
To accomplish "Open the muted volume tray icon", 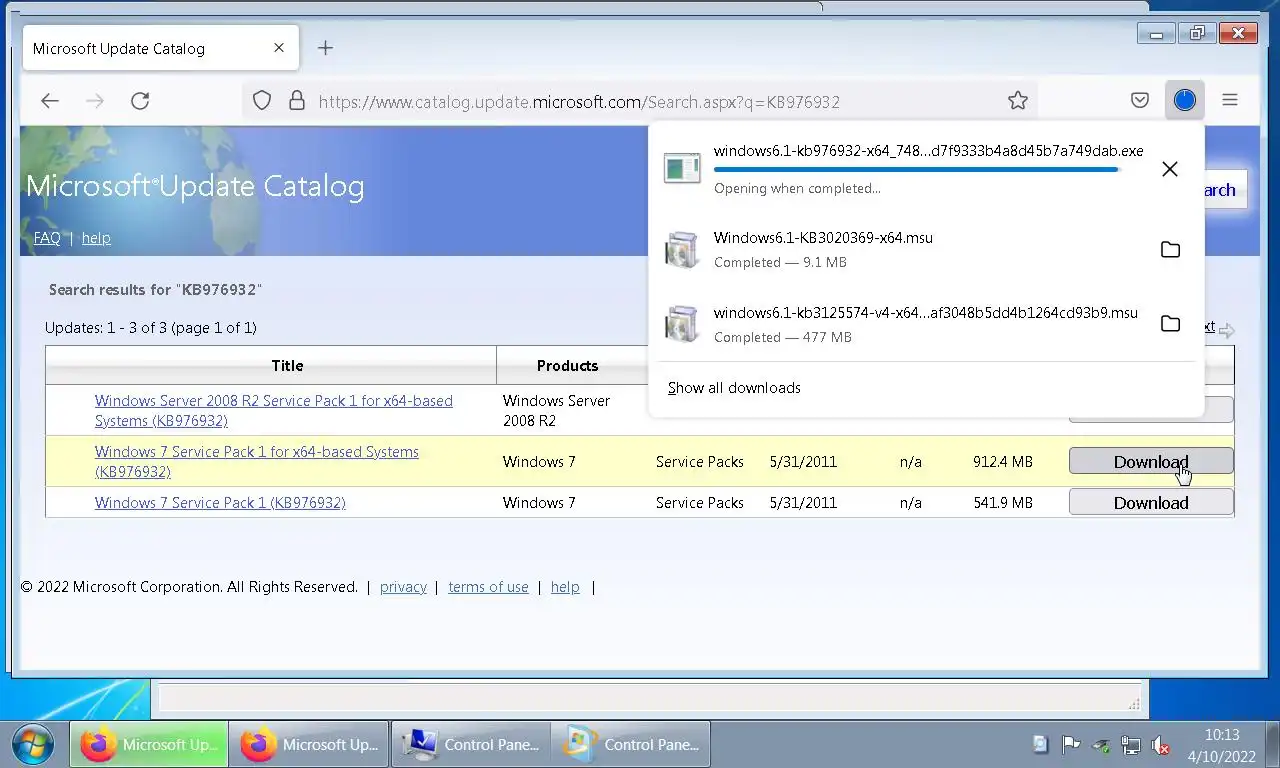I will (x=1161, y=744).
